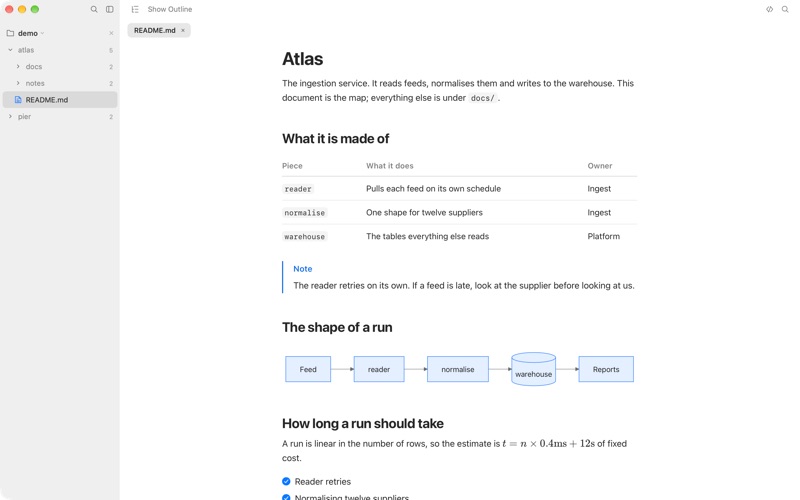
Task: Click the inline docs/ code text
Action: [x=482, y=98]
